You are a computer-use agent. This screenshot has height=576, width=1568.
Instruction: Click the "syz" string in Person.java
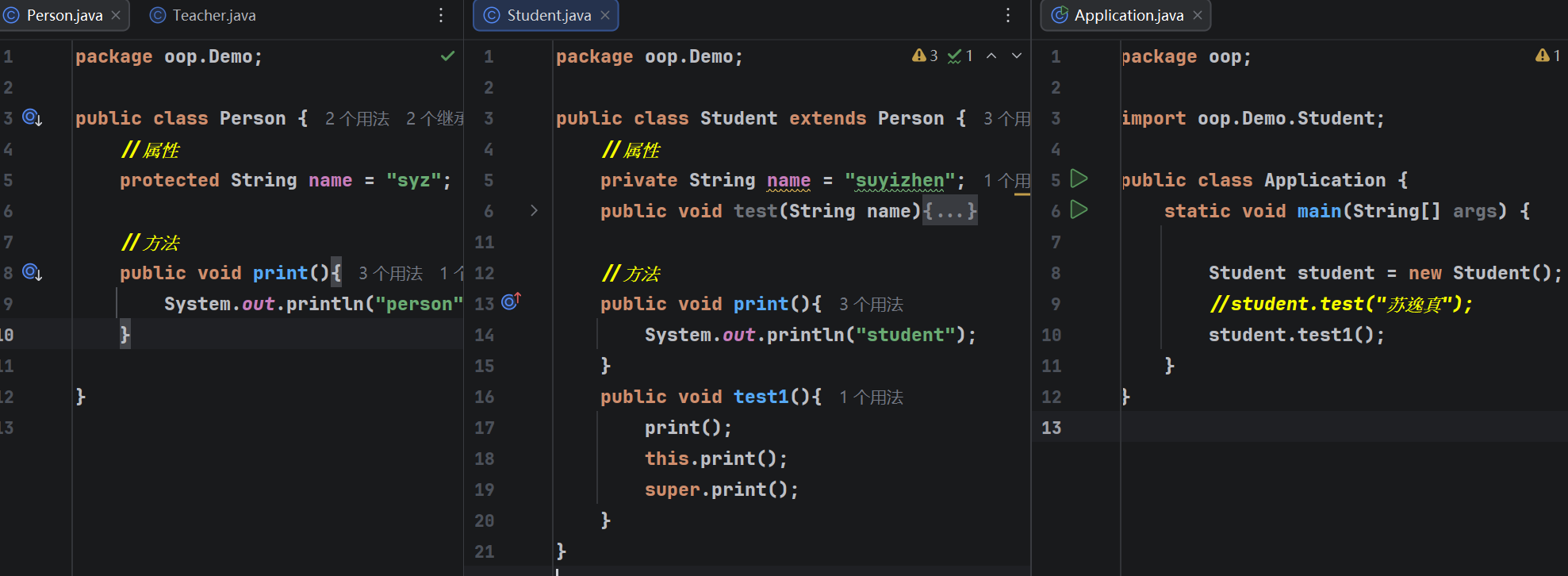click(x=413, y=180)
